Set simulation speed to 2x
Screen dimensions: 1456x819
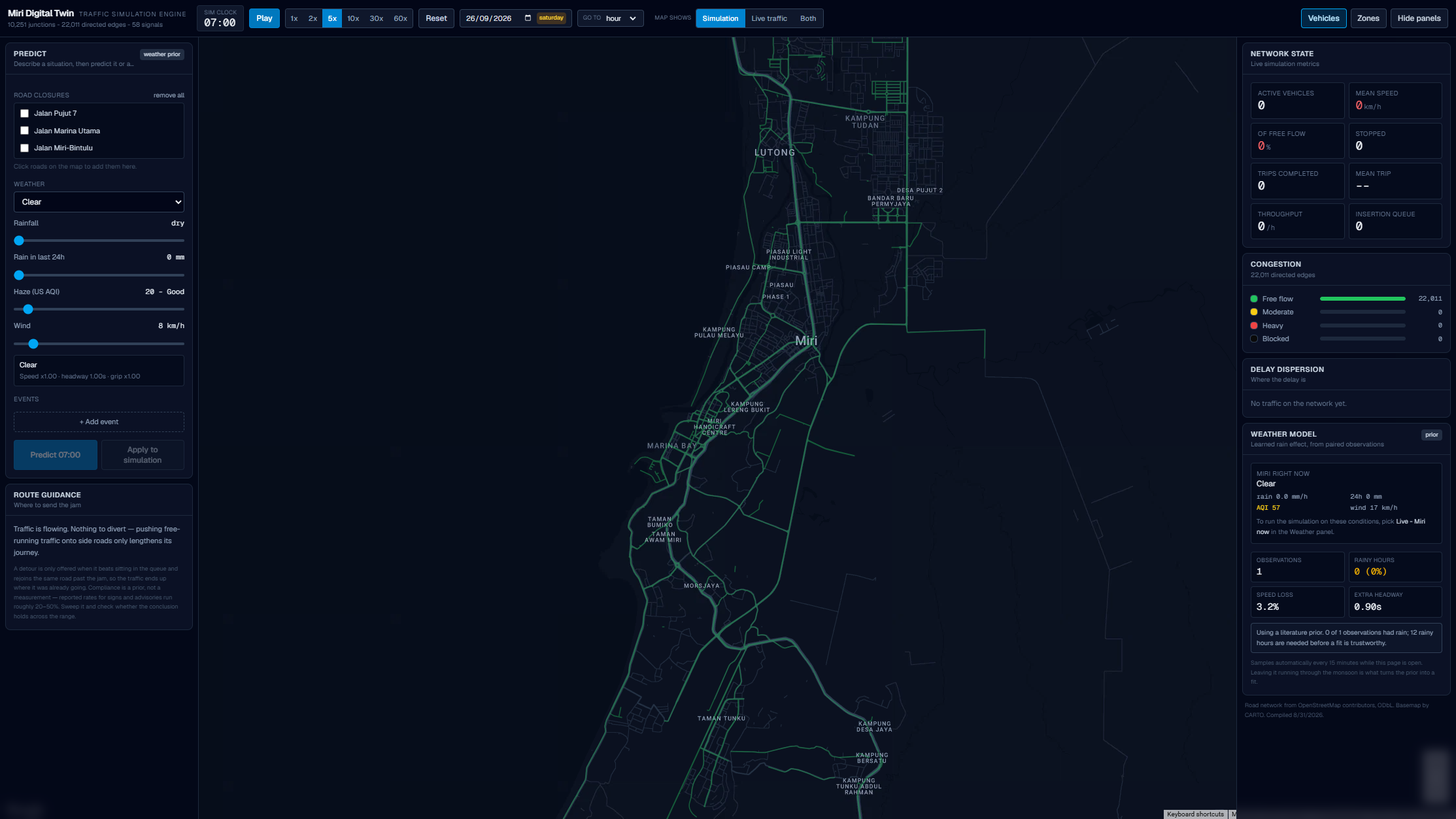(x=313, y=18)
